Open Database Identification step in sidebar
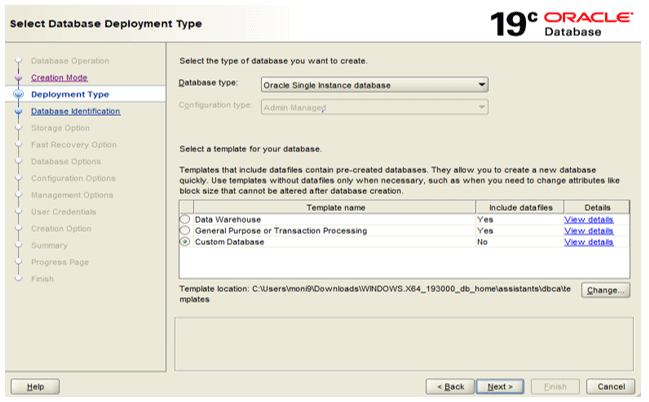Viewport: 649px width, 402px height. (x=75, y=111)
